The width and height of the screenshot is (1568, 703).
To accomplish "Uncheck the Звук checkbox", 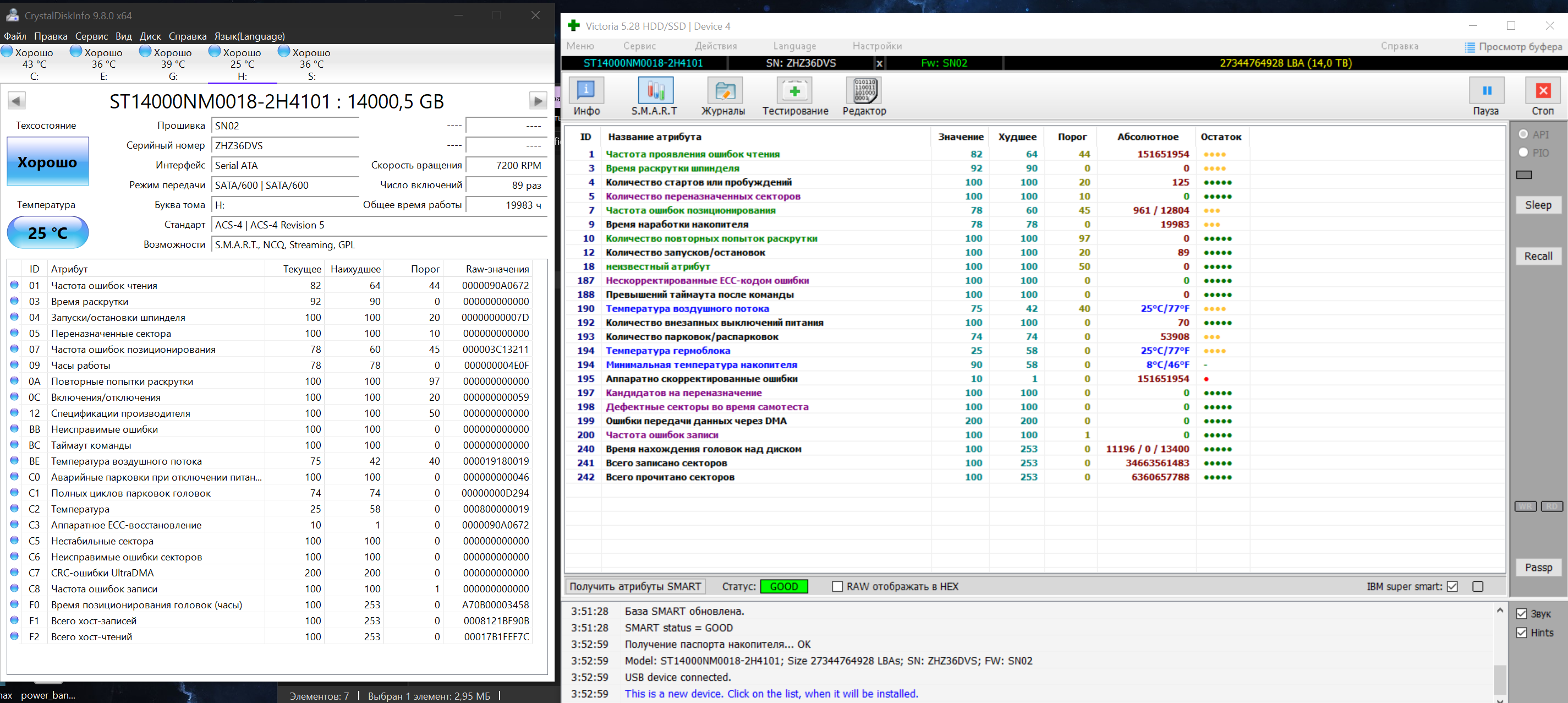I will tap(1522, 613).
